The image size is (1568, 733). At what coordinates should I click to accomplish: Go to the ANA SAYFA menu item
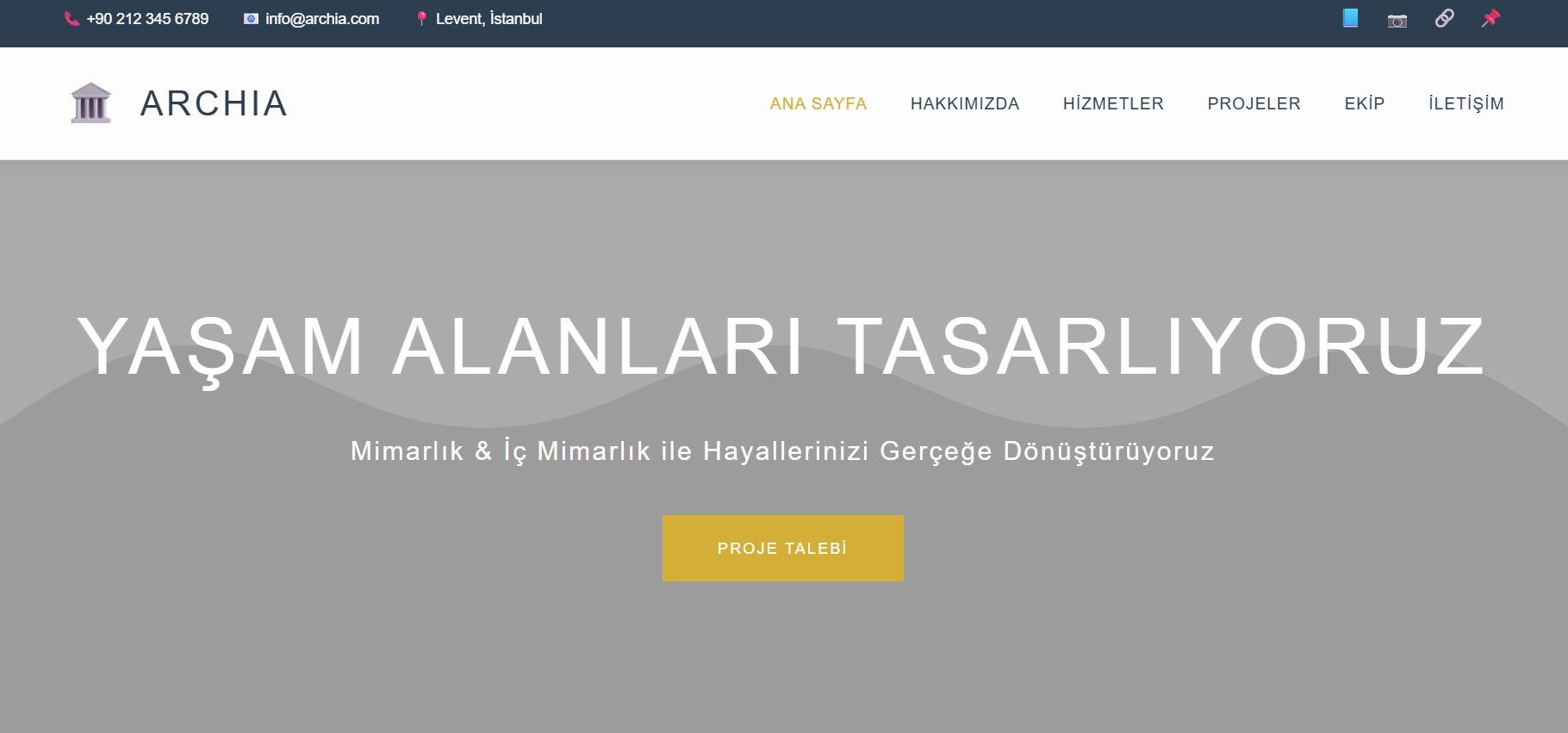coord(818,103)
